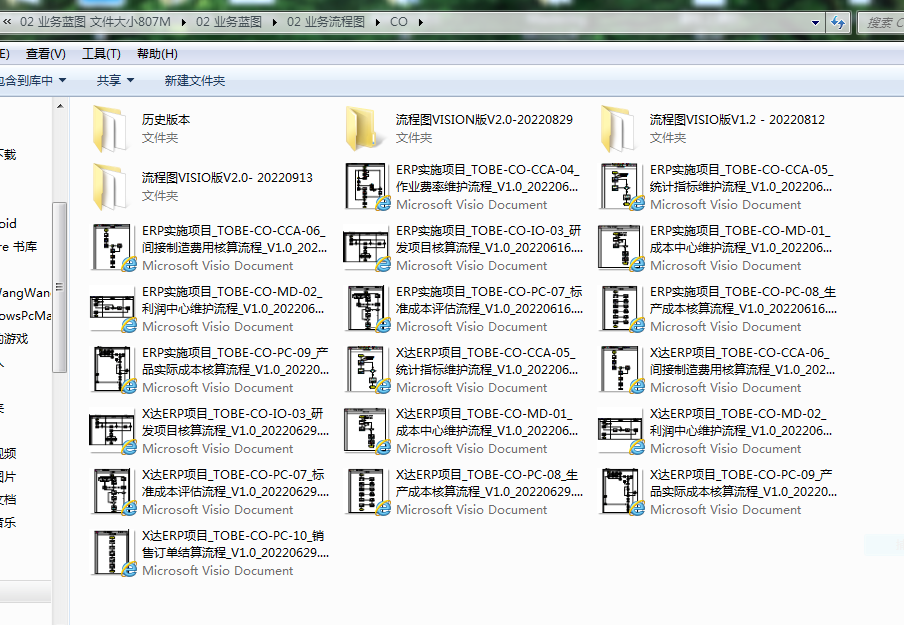The width and height of the screenshot is (904, 625).
Task: Open the 流程图VISIO版V1.2 - 20220812 folder icon
Action: coord(618,128)
